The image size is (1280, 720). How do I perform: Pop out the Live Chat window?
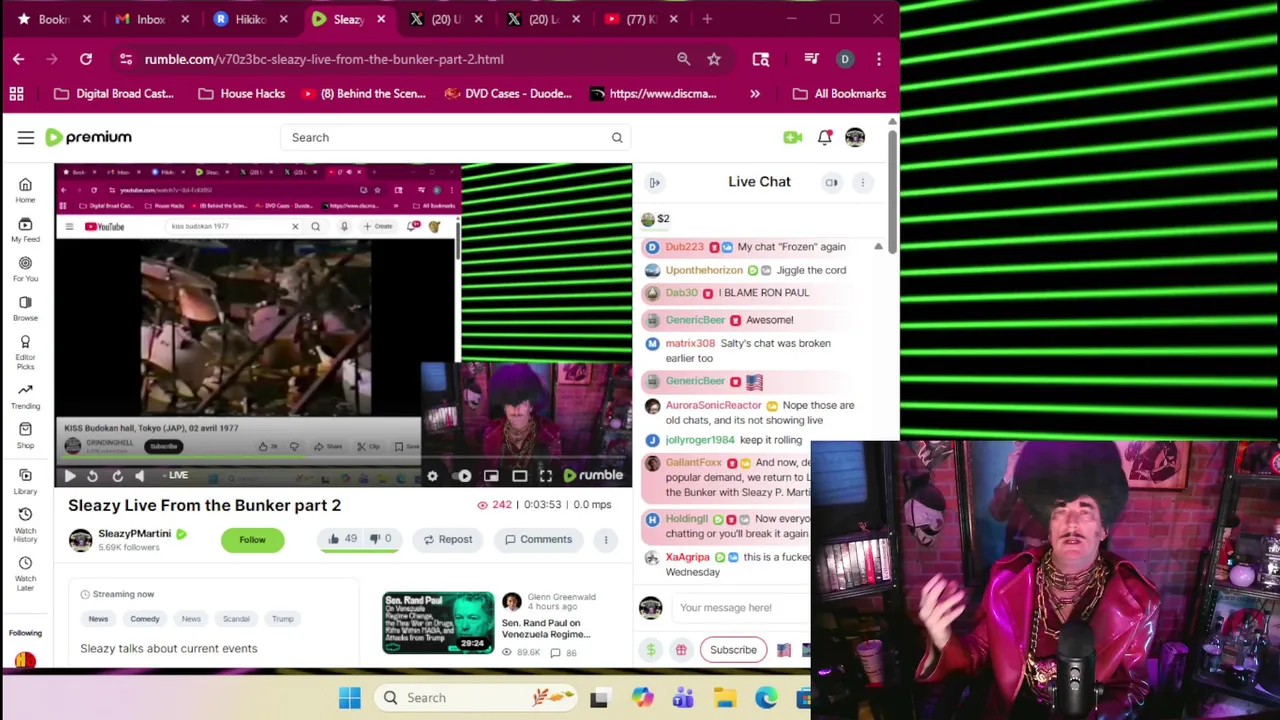[831, 182]
